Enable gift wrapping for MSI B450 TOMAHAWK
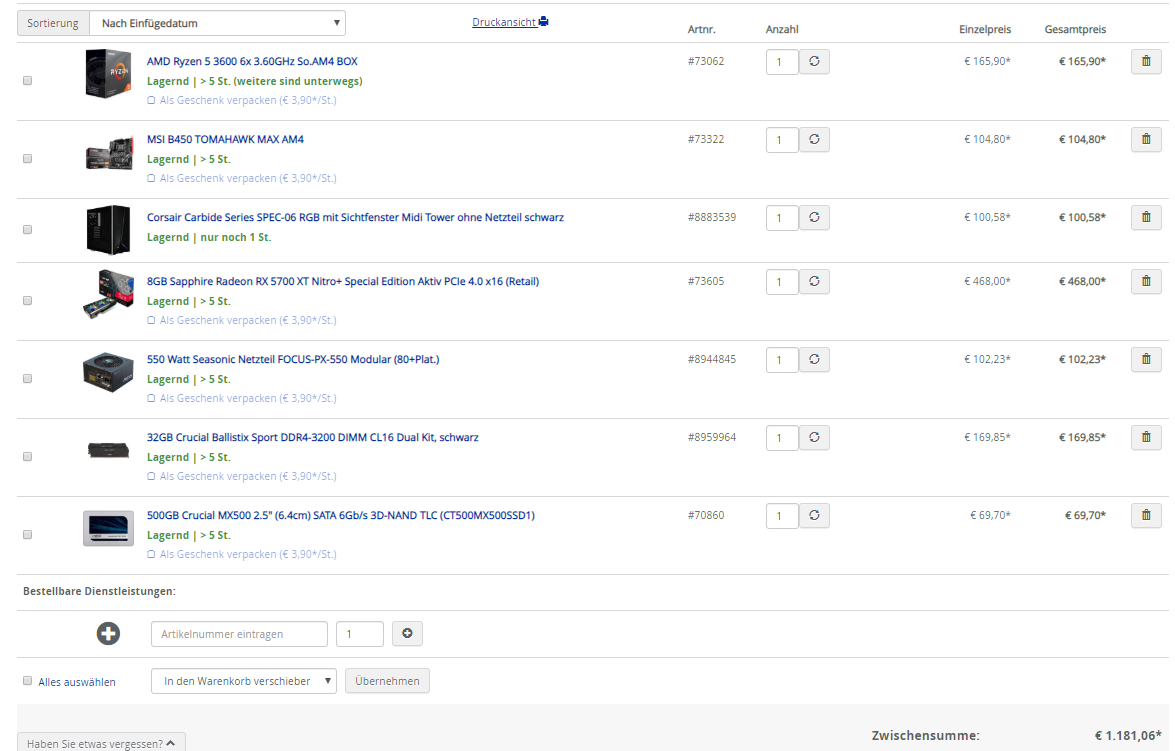 coord(151,178)
